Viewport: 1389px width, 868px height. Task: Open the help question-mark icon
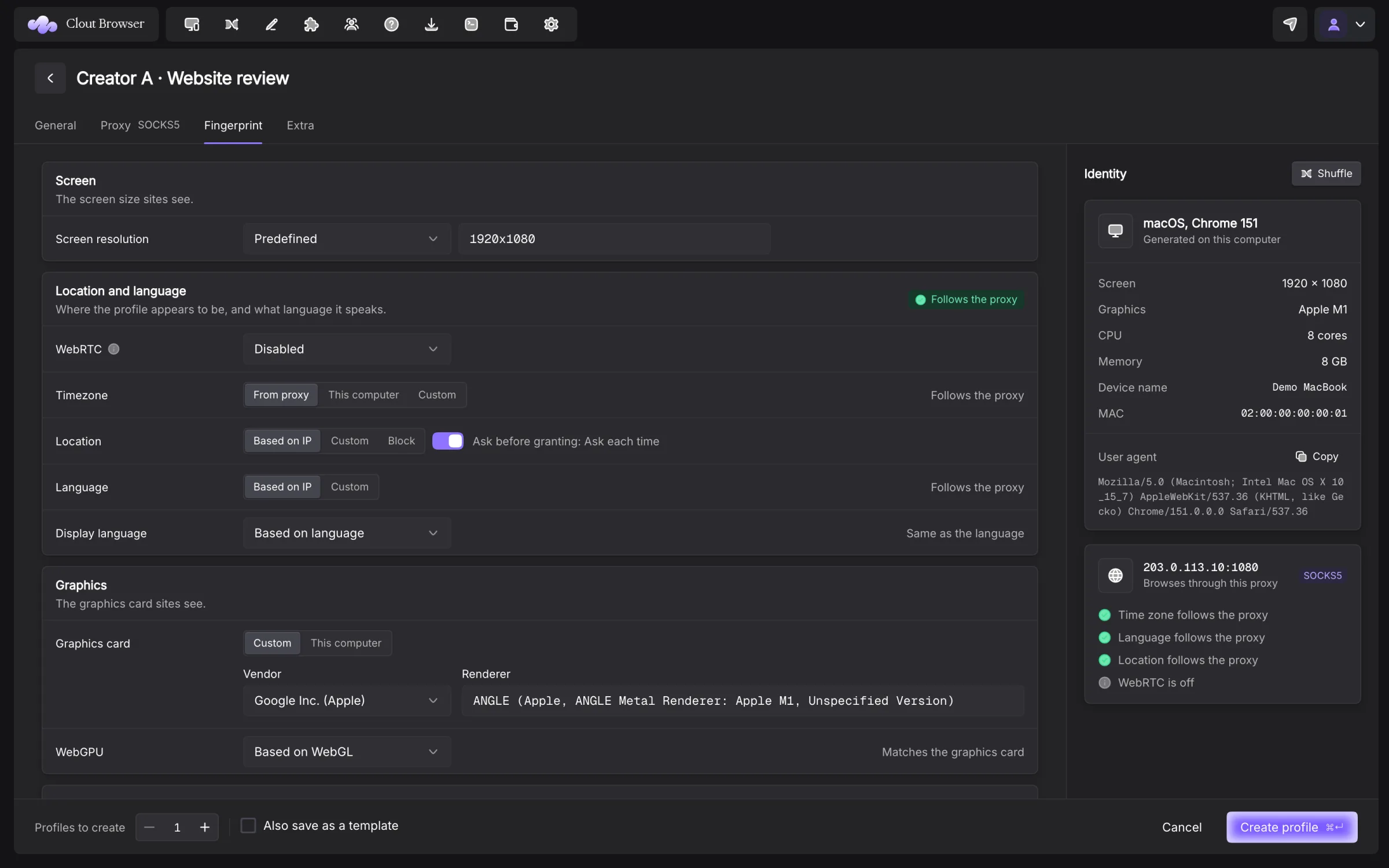point(391,24)
